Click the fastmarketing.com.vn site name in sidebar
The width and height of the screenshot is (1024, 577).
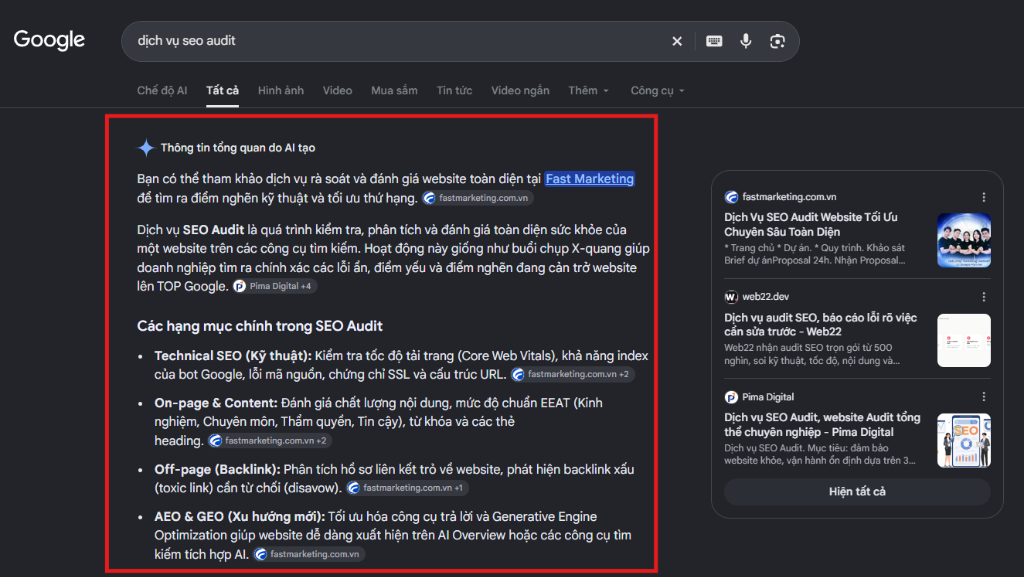789,197
